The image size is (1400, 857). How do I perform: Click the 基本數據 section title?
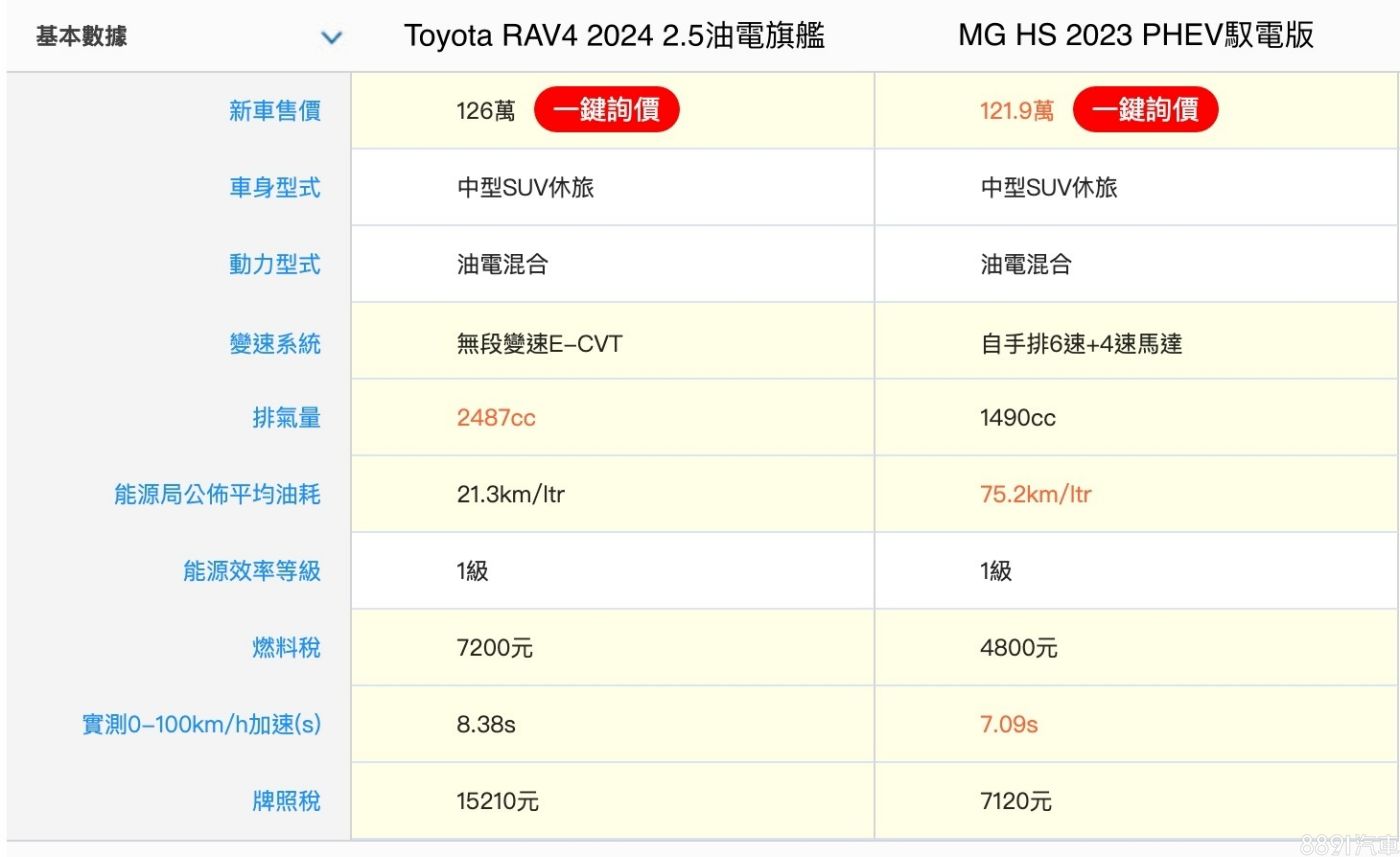coord(81,38)
